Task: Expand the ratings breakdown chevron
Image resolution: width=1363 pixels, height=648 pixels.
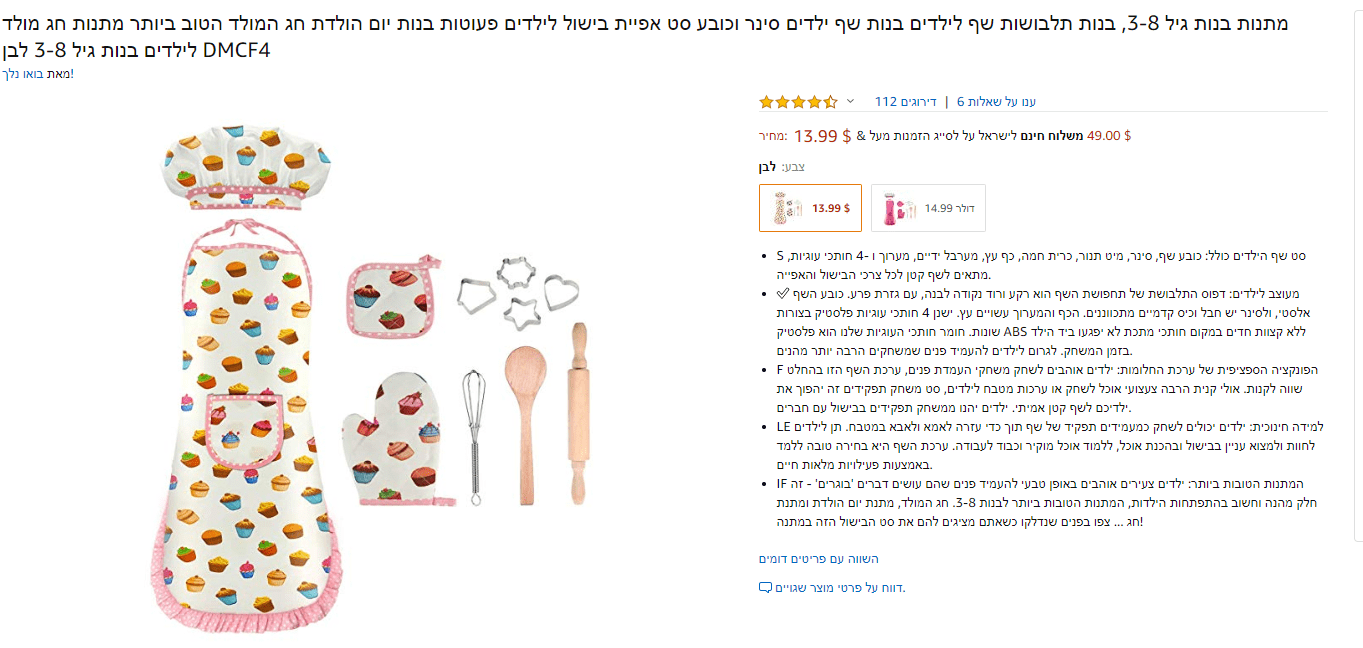Action: pyautogui.click(x=850, y=101)
